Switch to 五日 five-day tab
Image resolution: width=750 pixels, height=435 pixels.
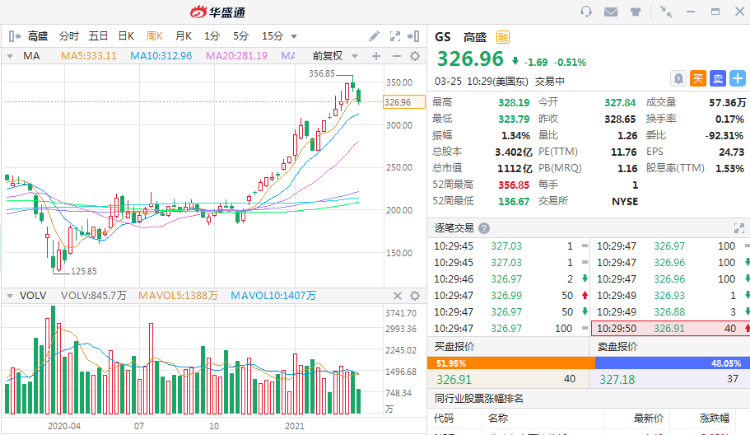point(98,36)
